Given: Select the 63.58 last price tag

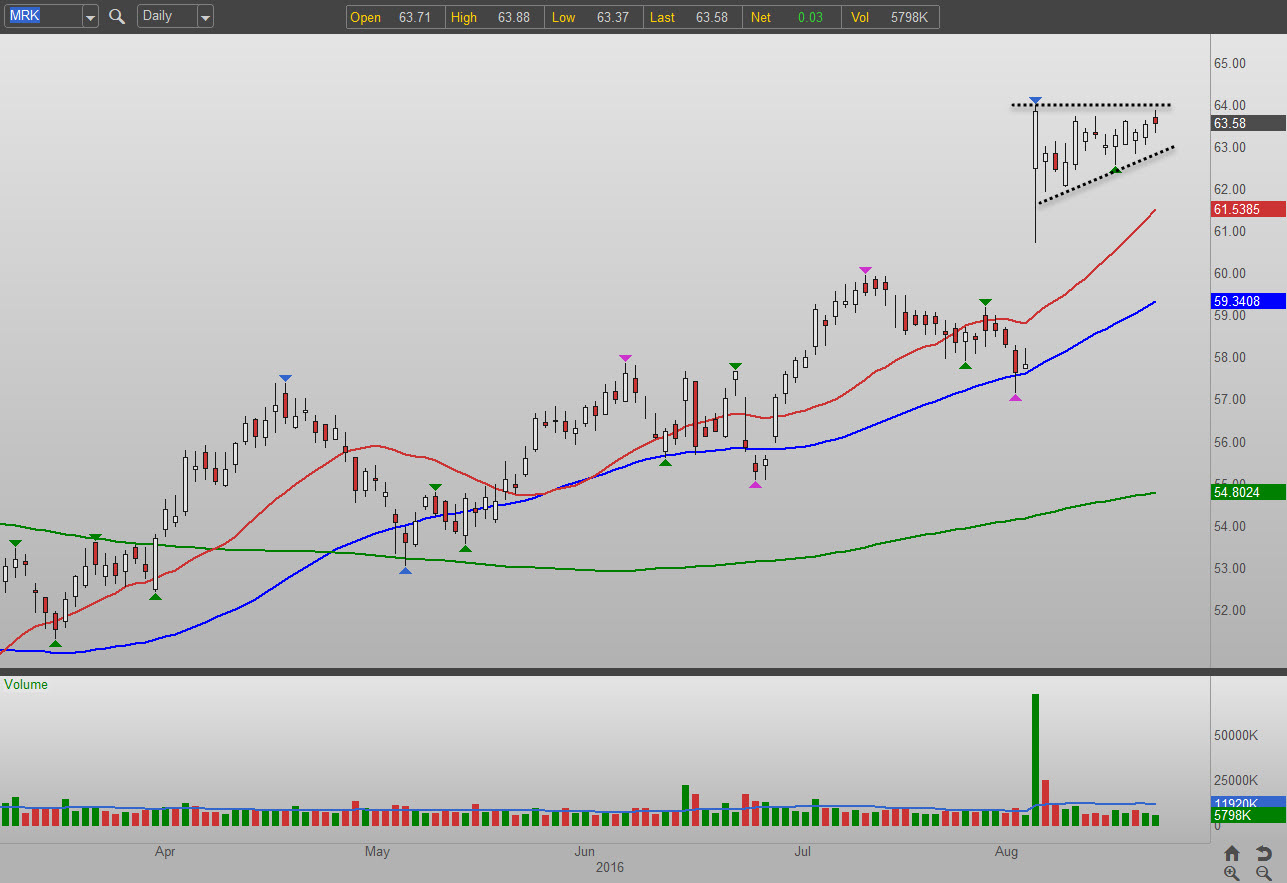Looking at the screenshot, I should click(1248, 123).
